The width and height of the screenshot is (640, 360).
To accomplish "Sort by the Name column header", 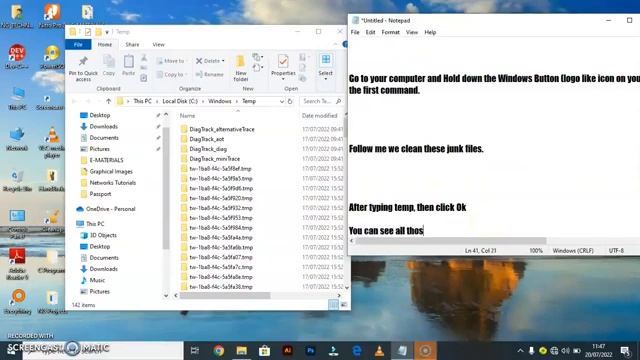I will [187, 116].
